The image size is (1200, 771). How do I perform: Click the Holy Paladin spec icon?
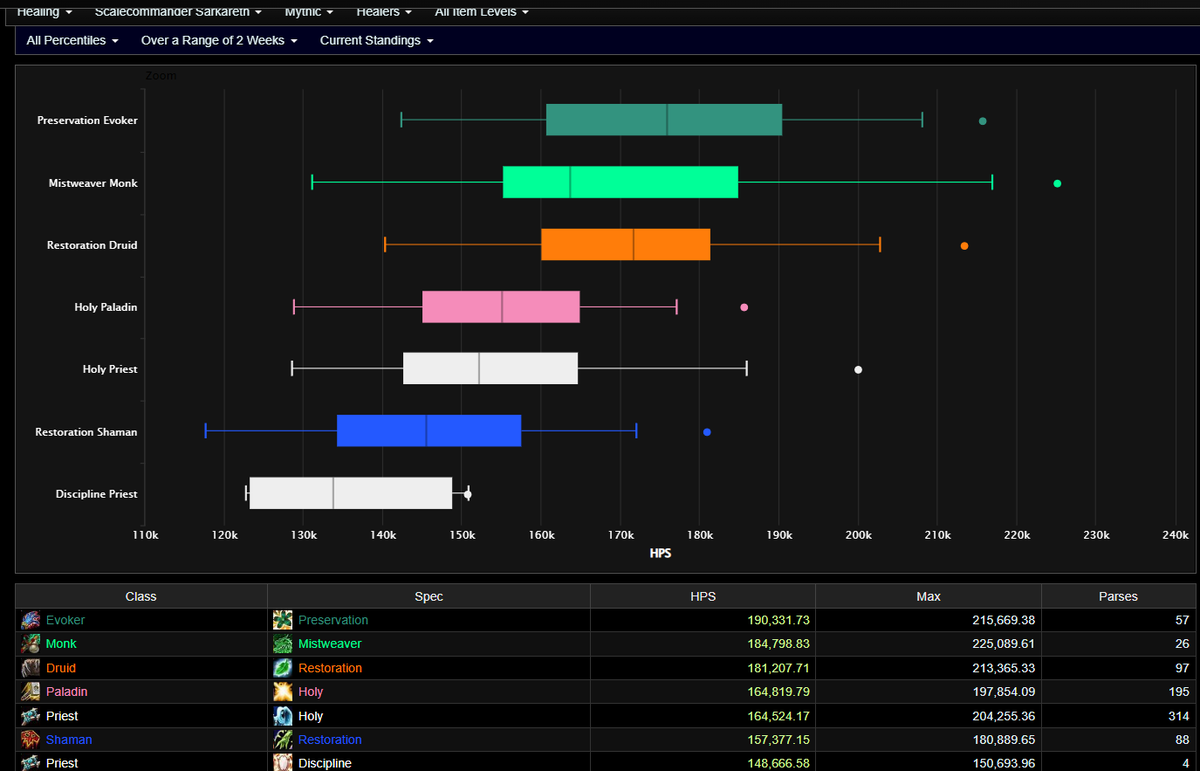(283, 692)
